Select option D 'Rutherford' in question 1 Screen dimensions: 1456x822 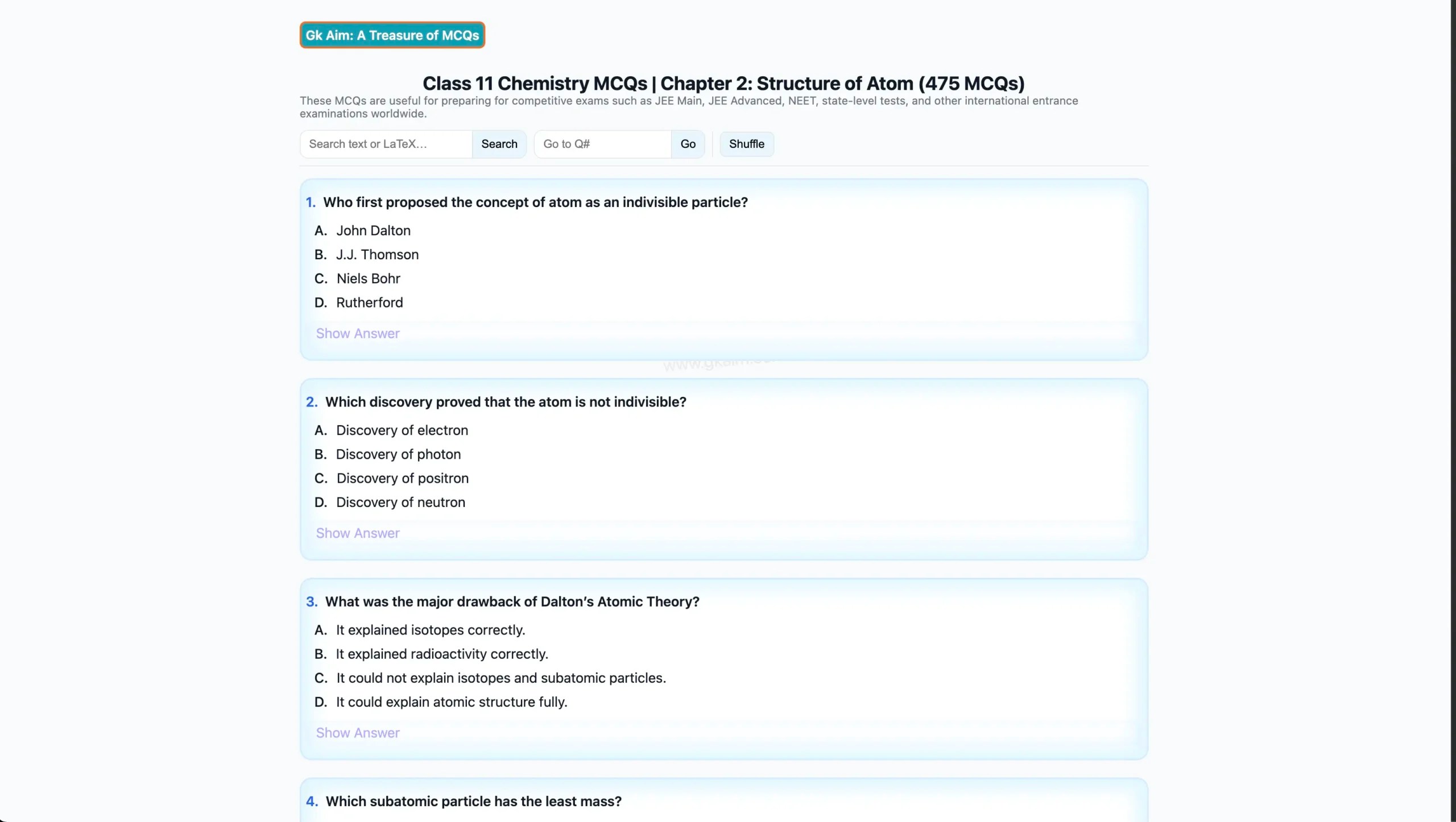pos(369,302)
